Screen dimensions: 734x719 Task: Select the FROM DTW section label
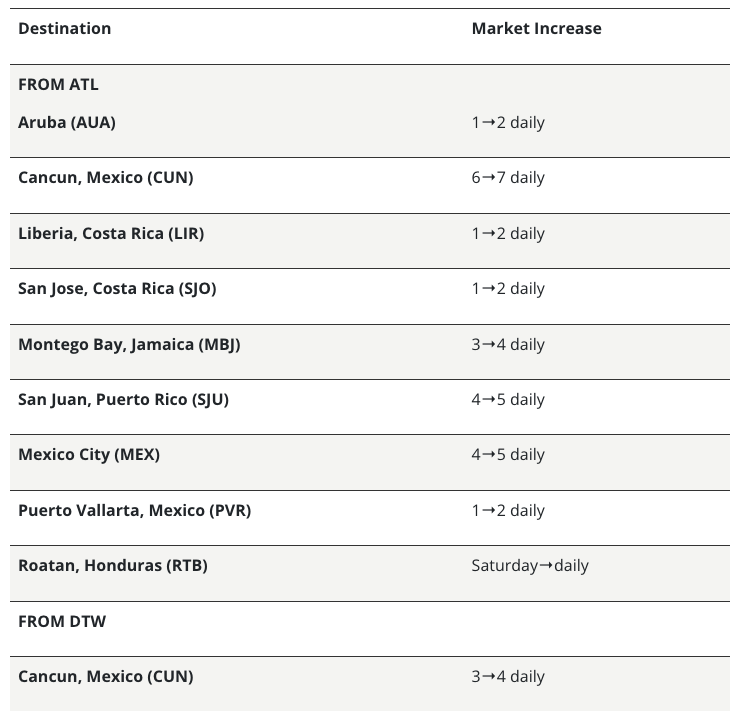(x=62, y=622)
